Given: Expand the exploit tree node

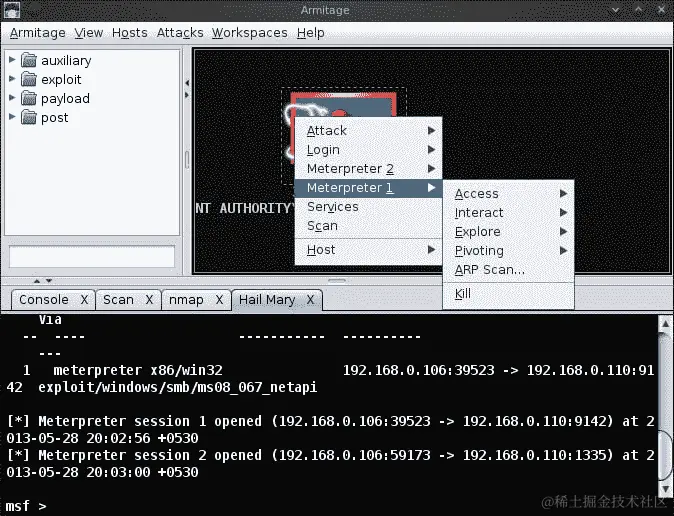Looking at the screenshot, I should tap(12, 79).
